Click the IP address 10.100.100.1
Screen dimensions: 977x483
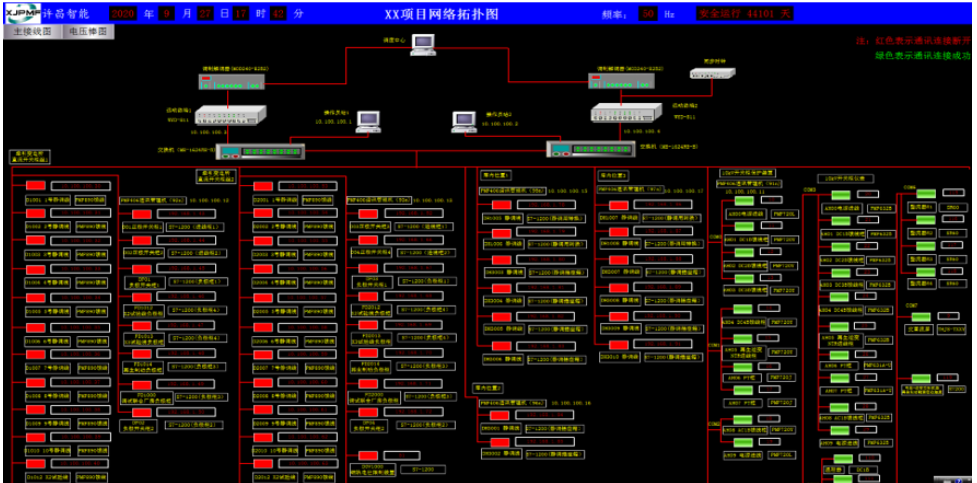click(333, 122)
